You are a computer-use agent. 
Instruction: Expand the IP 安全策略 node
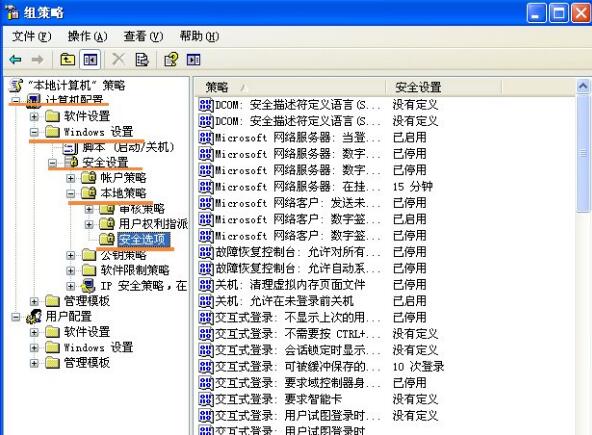coord(70,286)
